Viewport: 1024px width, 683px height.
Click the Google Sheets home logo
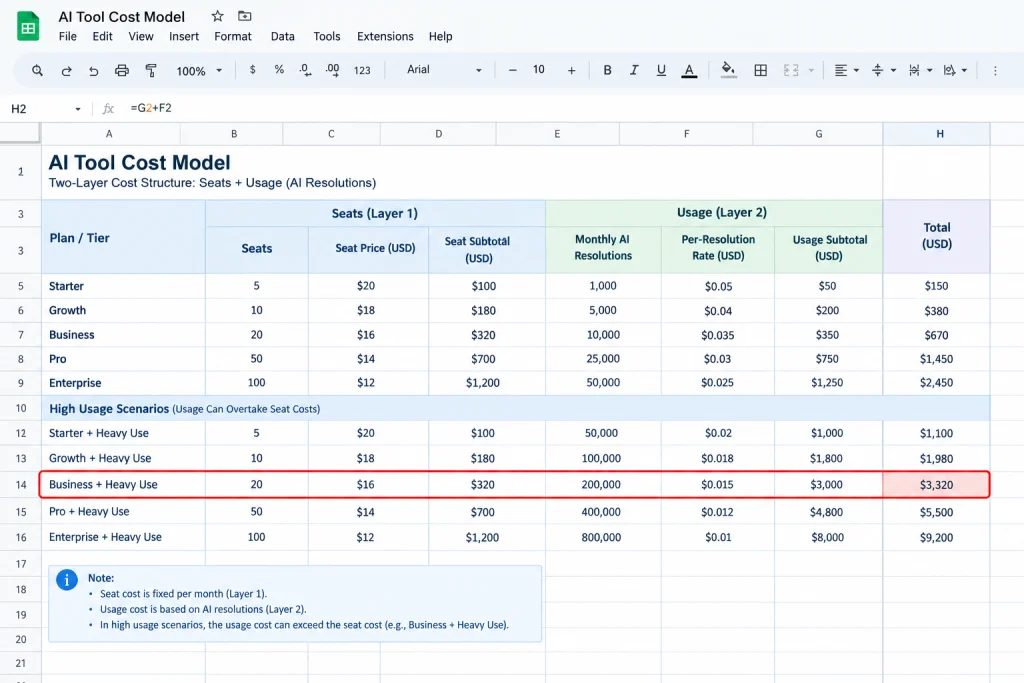27,27
